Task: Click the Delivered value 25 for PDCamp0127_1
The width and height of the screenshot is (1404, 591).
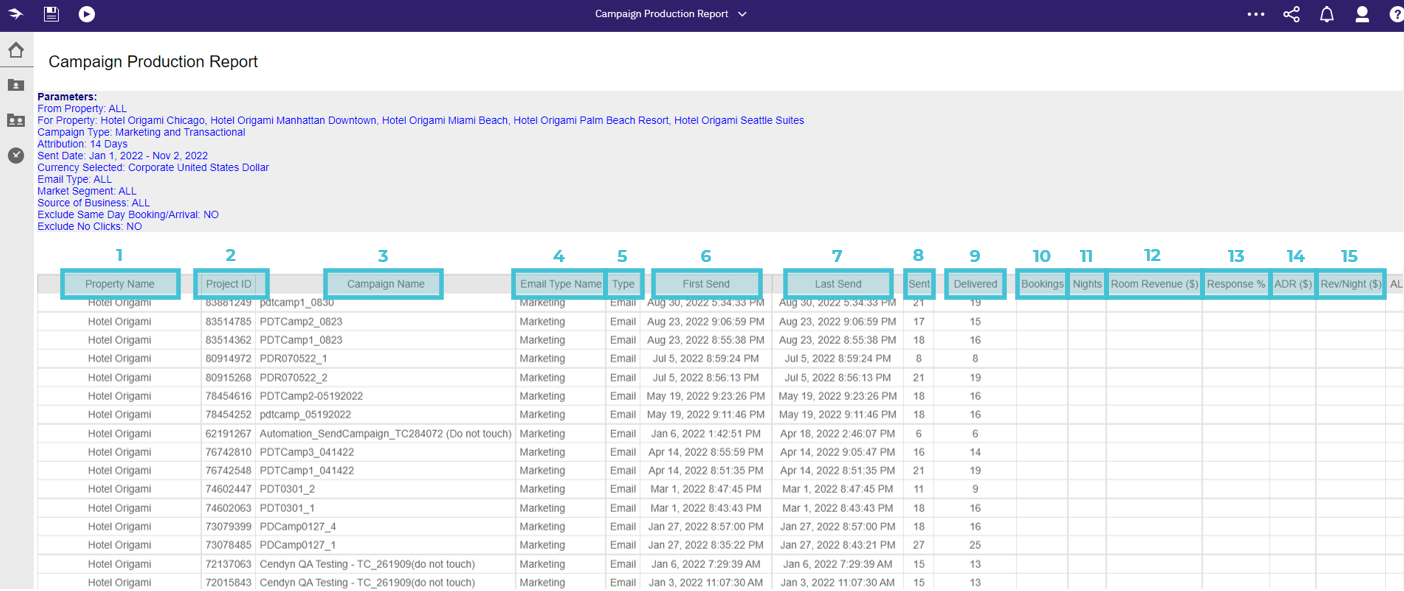Action: (975, 545)
